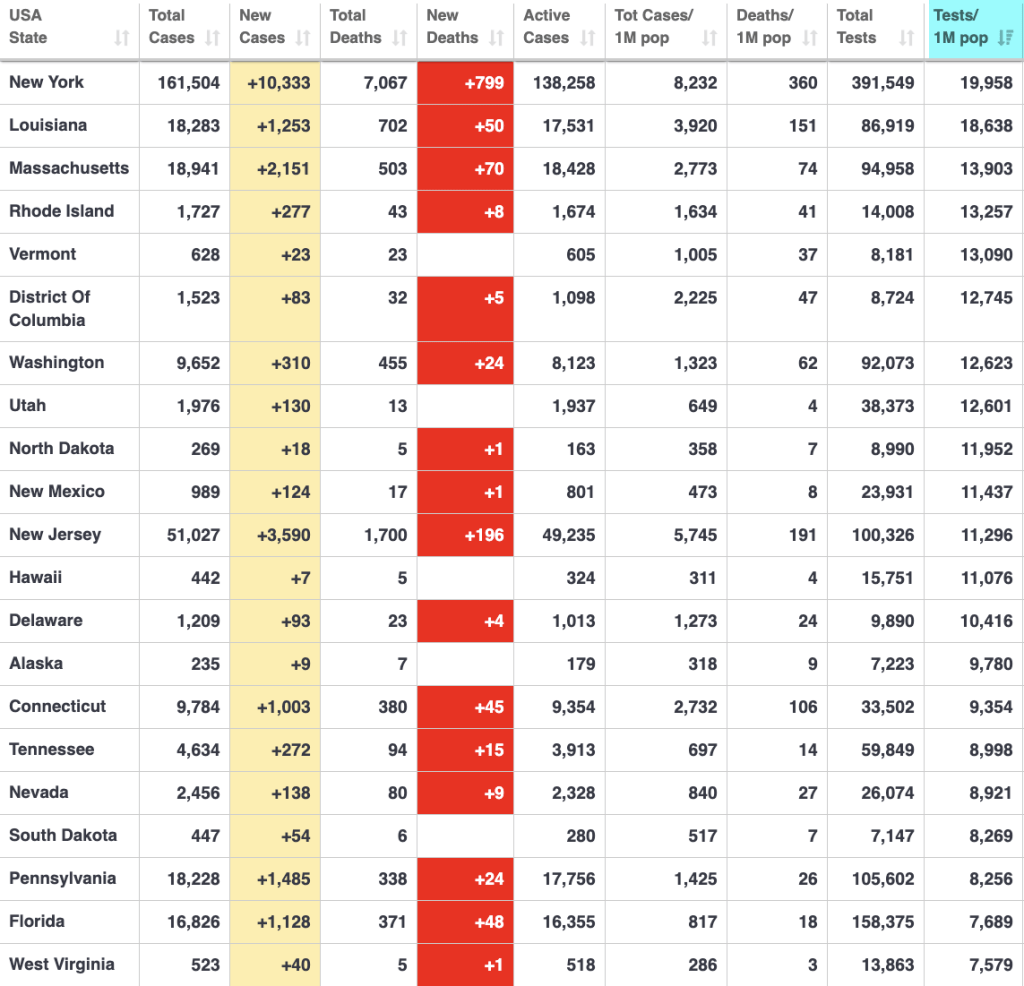
Task: Click sort icon for Tot Cases/1M pop
Action: [x=710, y=38]
